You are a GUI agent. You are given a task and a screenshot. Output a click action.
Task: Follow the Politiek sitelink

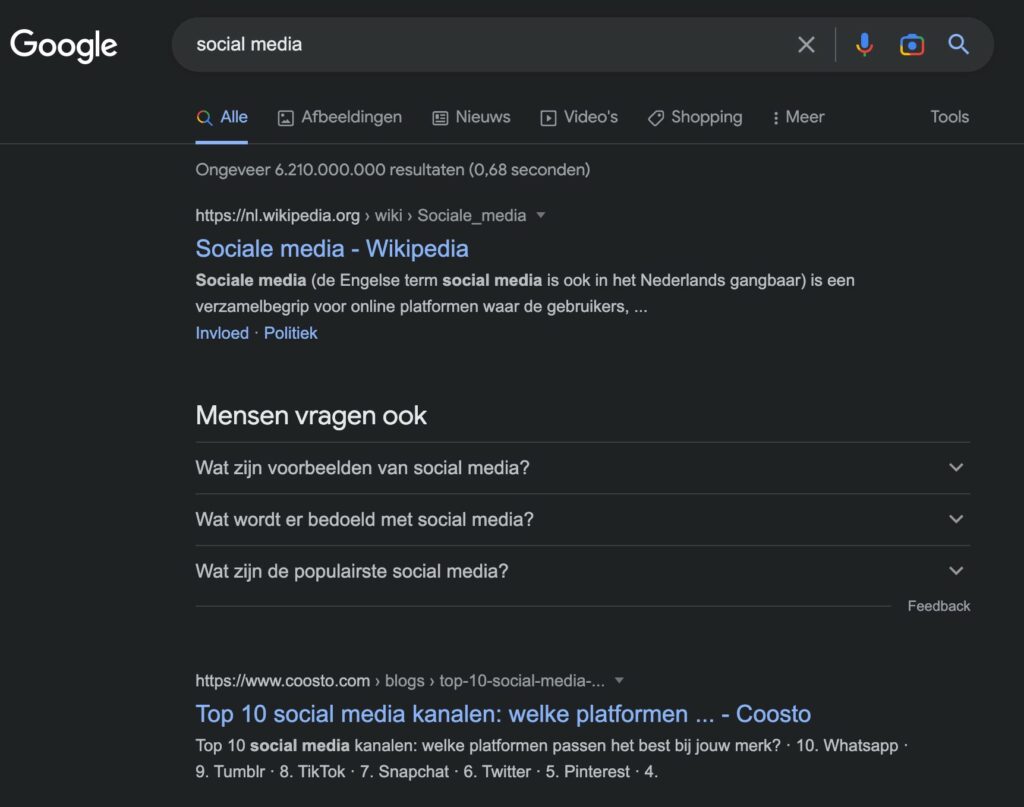291,333
